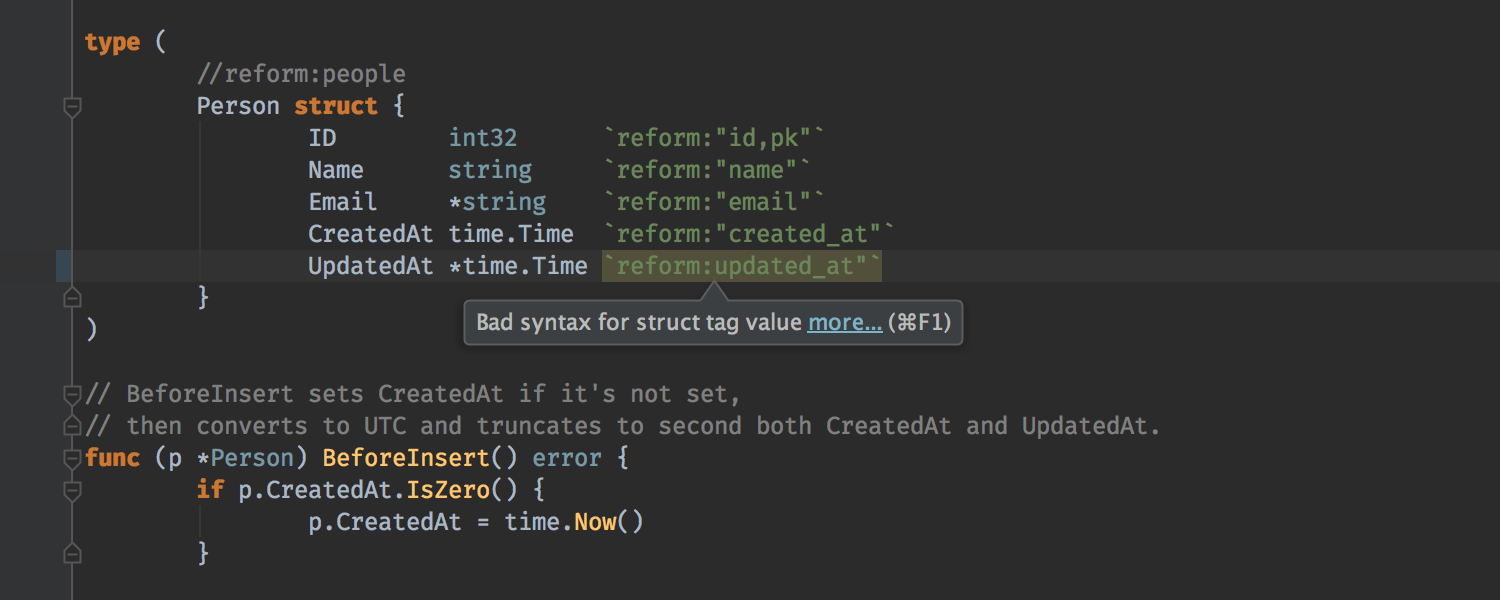Click the UpdatedAt struct field name

coord(370,266)
